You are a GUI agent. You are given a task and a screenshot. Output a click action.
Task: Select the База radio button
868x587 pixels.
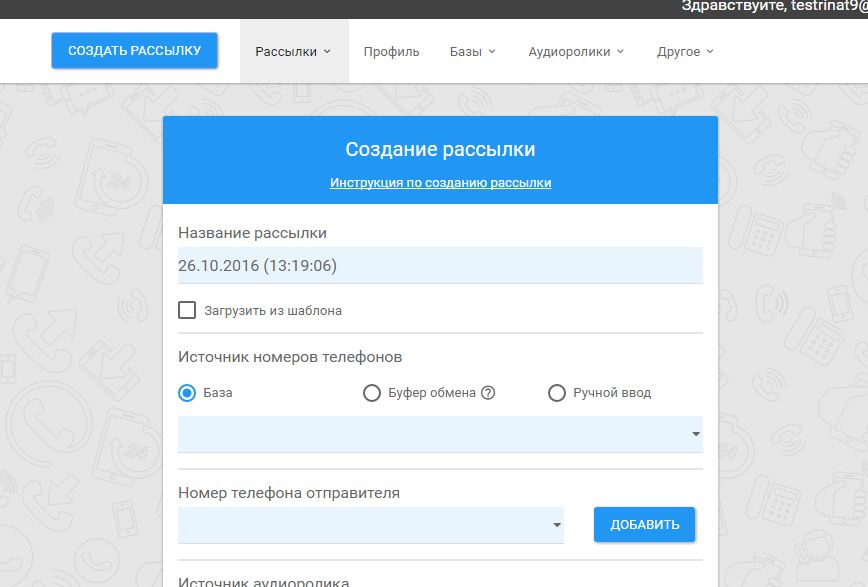[187, 393]
